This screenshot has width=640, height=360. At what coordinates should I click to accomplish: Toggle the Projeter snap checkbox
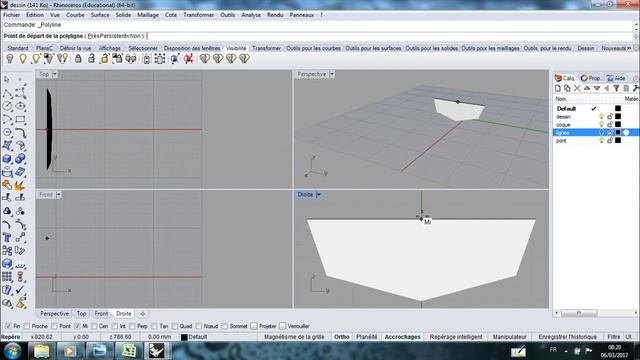click(254, 326)
